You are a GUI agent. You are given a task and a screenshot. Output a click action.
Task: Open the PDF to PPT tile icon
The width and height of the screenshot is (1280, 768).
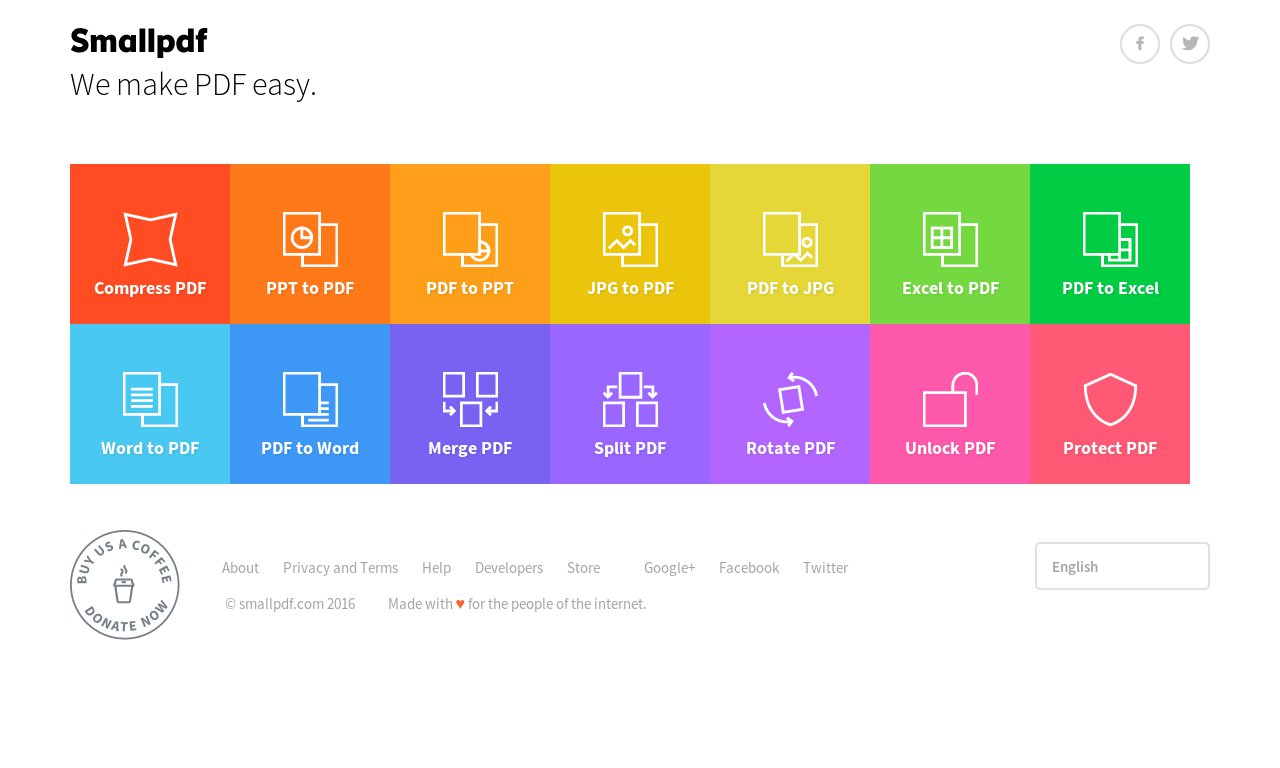[470, 239]
